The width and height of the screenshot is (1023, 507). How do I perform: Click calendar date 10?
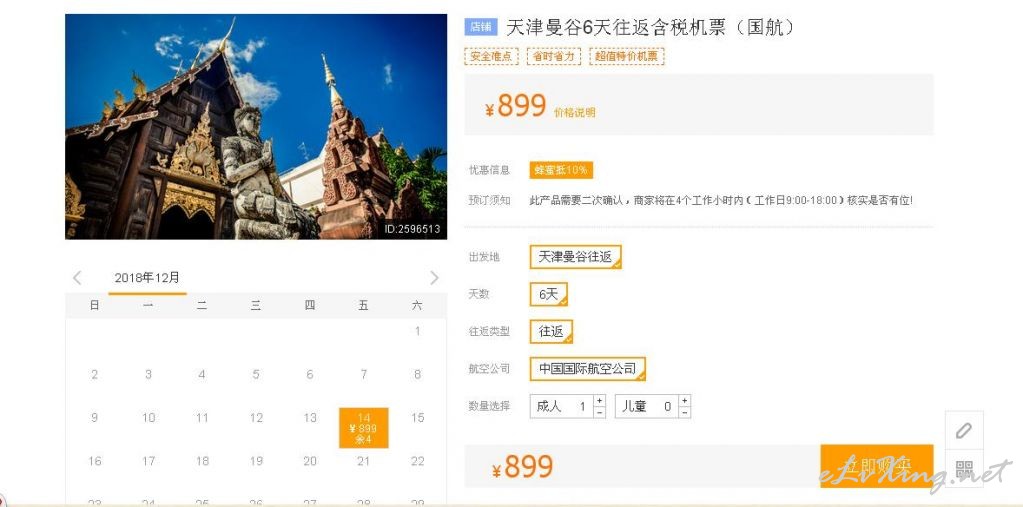coord(148,418)
